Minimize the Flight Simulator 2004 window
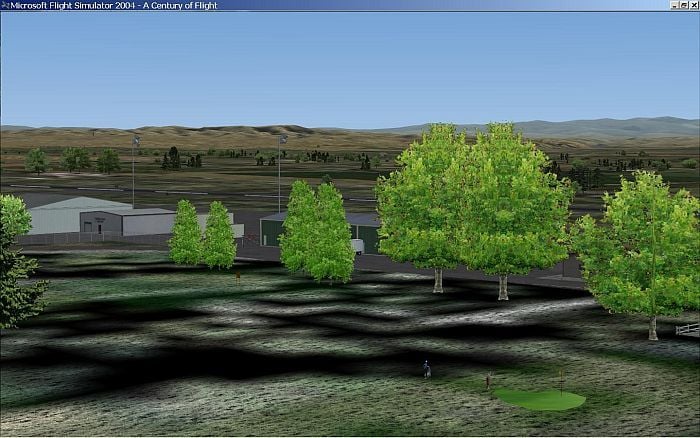Screen dimensions: 700x438 point(675,5)
